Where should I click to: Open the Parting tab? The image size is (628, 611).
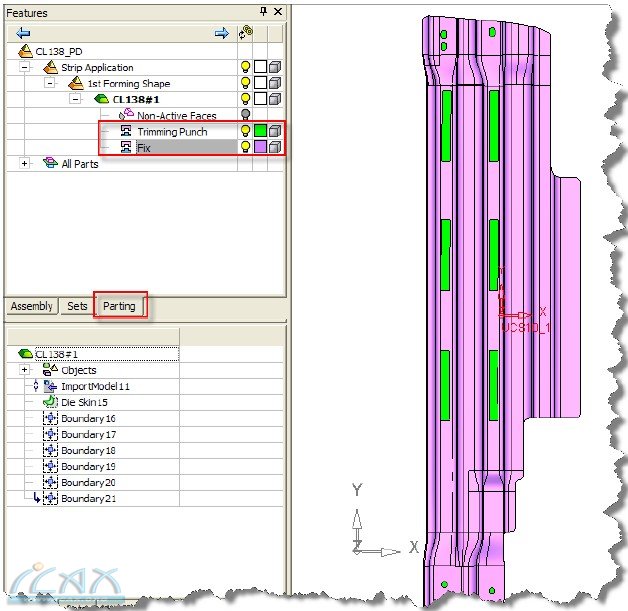119,306
